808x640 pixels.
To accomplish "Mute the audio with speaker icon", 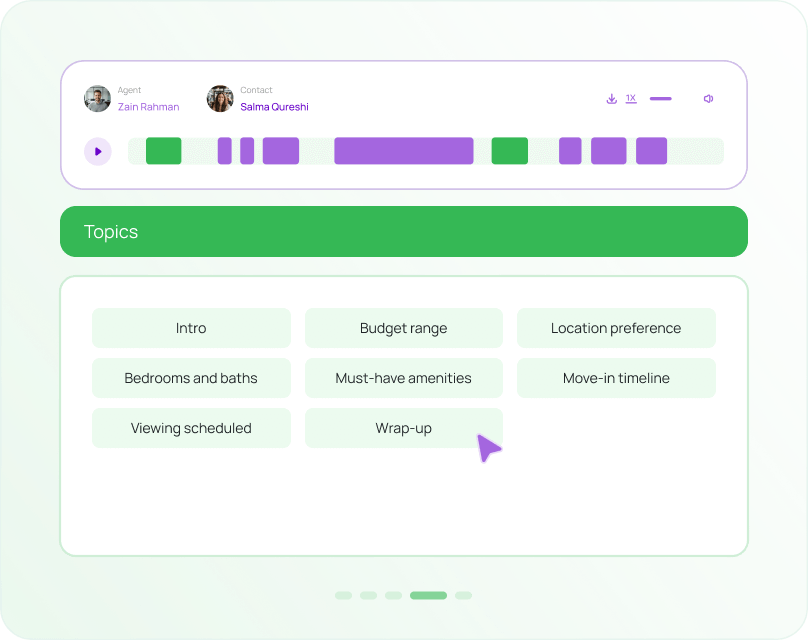I will tap(708, 99).
